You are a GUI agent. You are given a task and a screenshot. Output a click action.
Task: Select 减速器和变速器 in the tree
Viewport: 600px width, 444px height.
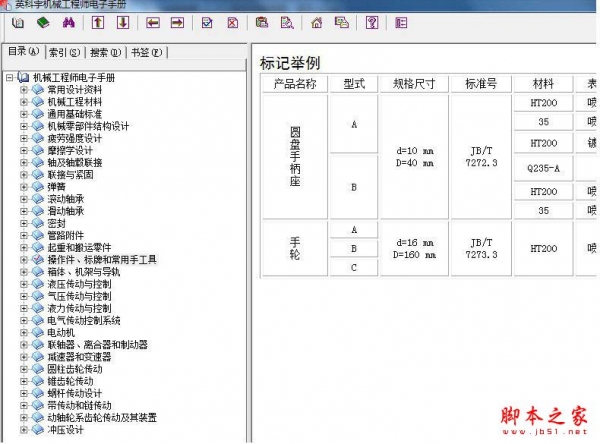[x=79, y=357]
